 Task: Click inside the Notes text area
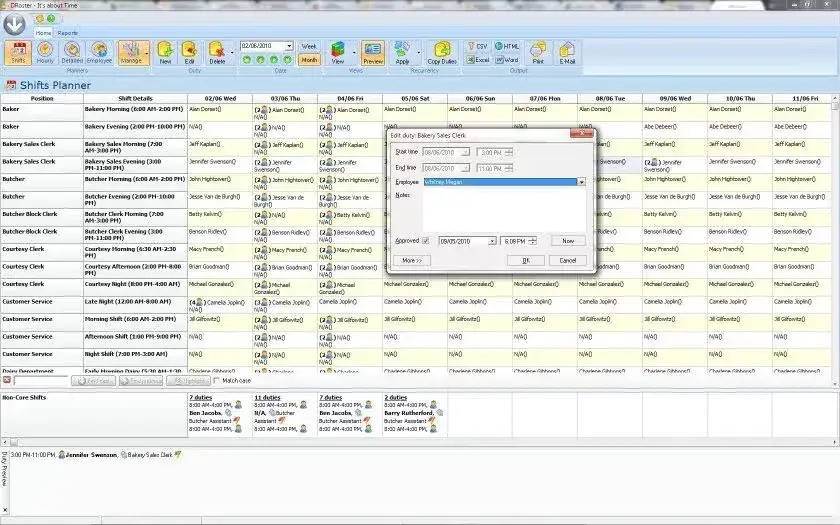(503, 208)
